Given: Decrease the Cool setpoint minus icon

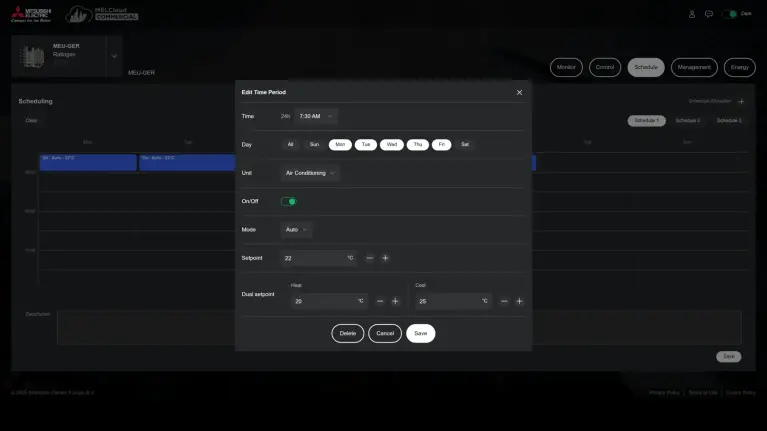Looking at the screenshot, I should click(504, 301).
